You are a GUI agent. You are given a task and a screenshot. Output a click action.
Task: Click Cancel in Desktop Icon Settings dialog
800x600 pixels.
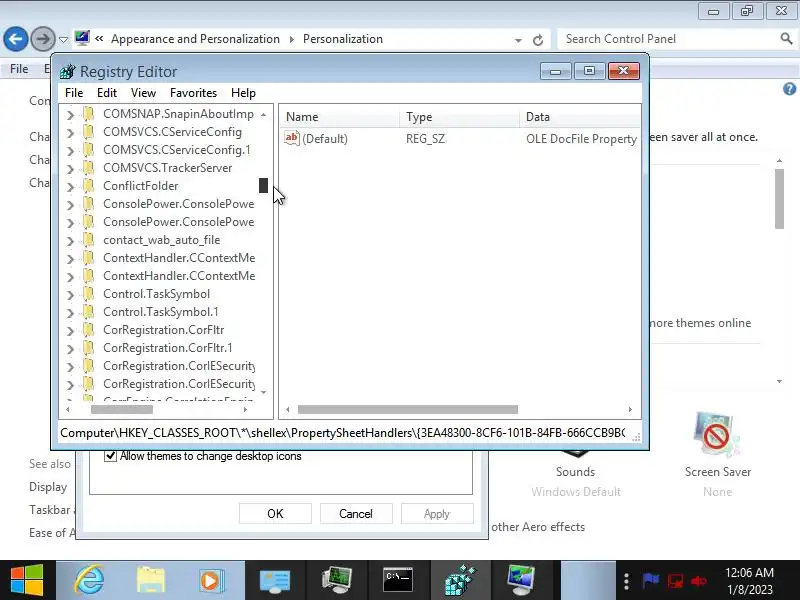pyautogui.click(x=356, y=514)
